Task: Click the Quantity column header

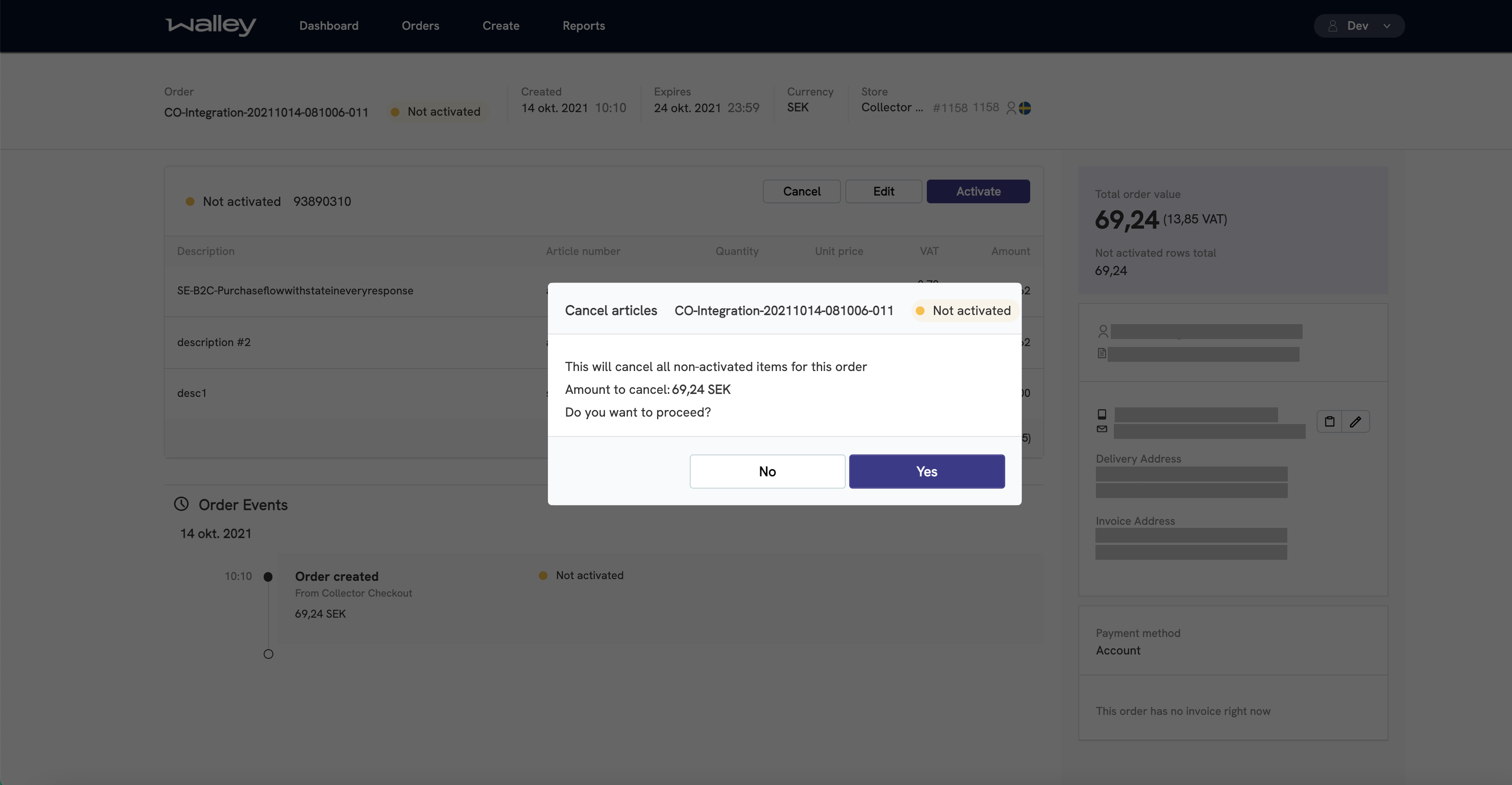Action: [737, 251]
